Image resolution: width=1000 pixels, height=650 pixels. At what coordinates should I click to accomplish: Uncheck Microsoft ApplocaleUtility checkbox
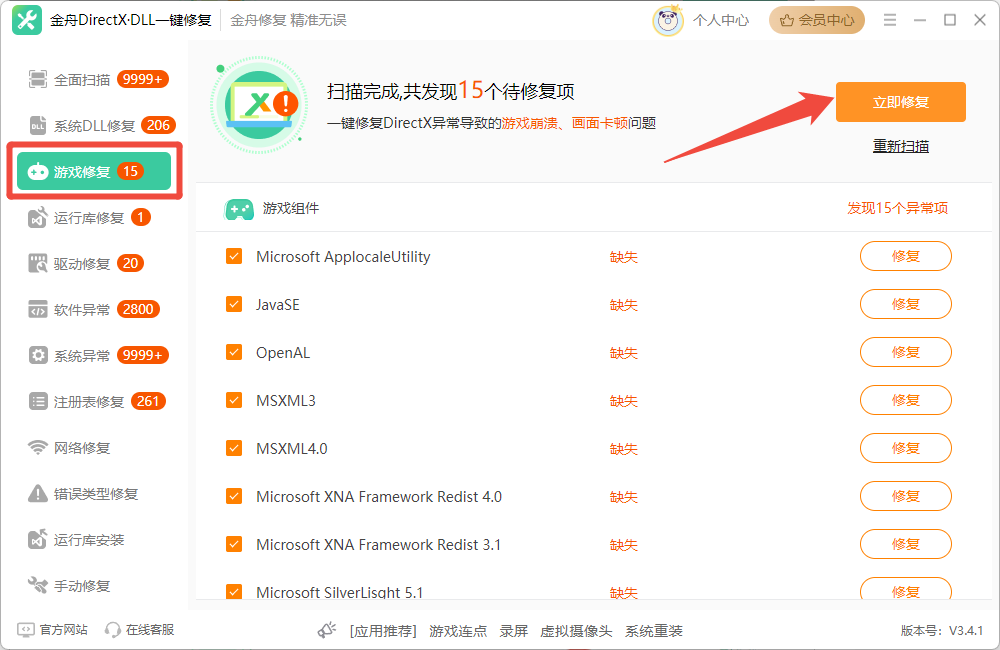234,256
